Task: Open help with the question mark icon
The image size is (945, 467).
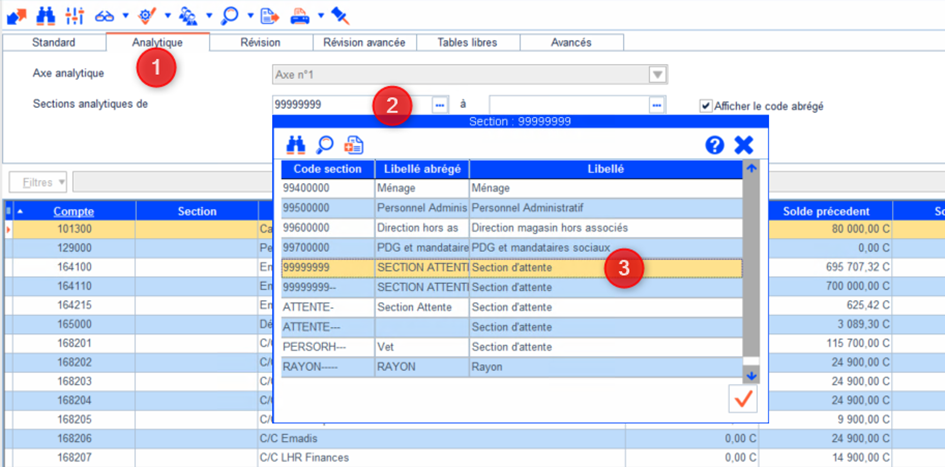Action: [x=714, y=145]
